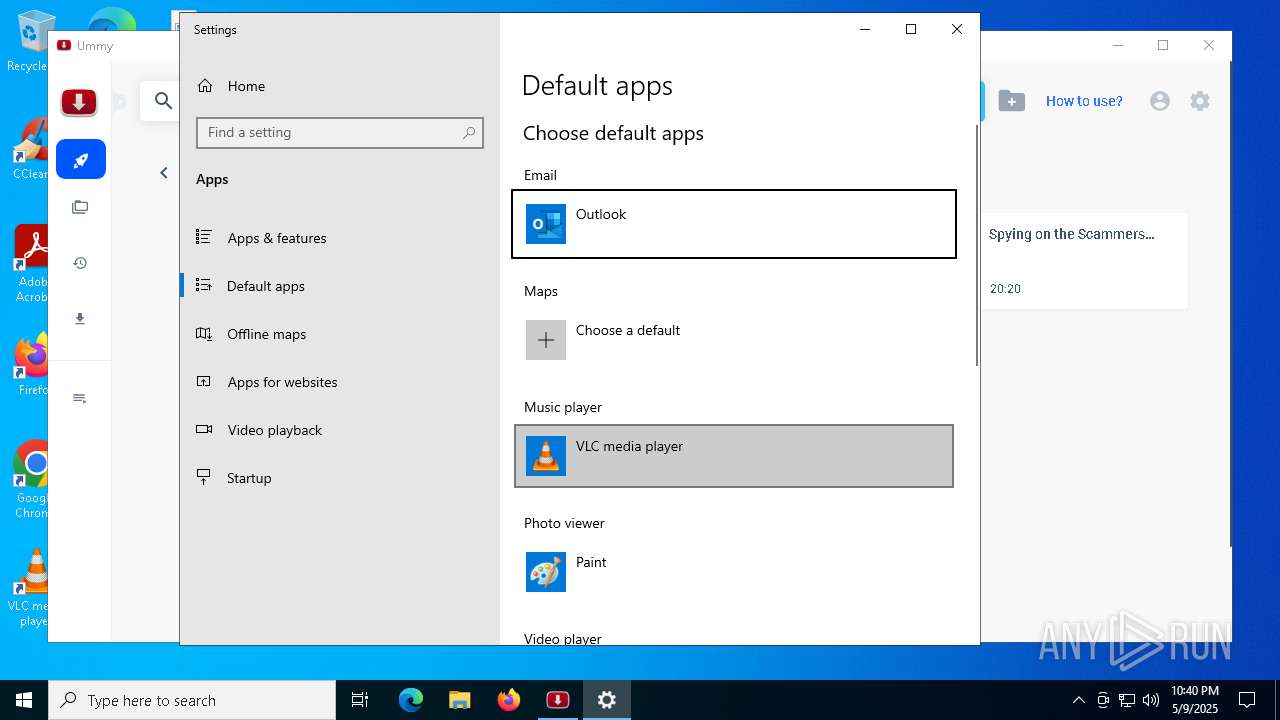This screenshot has height=720, width=1280.
Task: Select Default apps in sidebar
Action: coord(340,286)
